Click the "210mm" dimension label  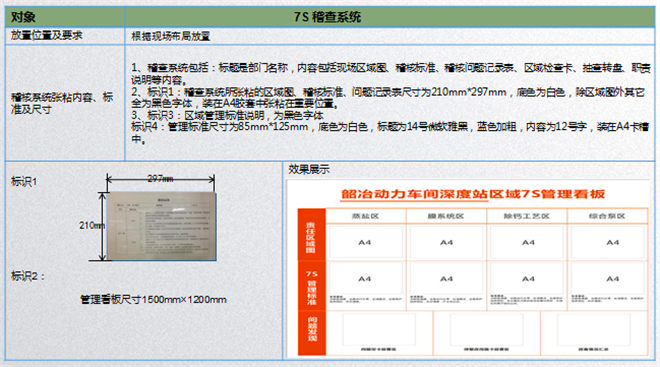pos(92,225)
